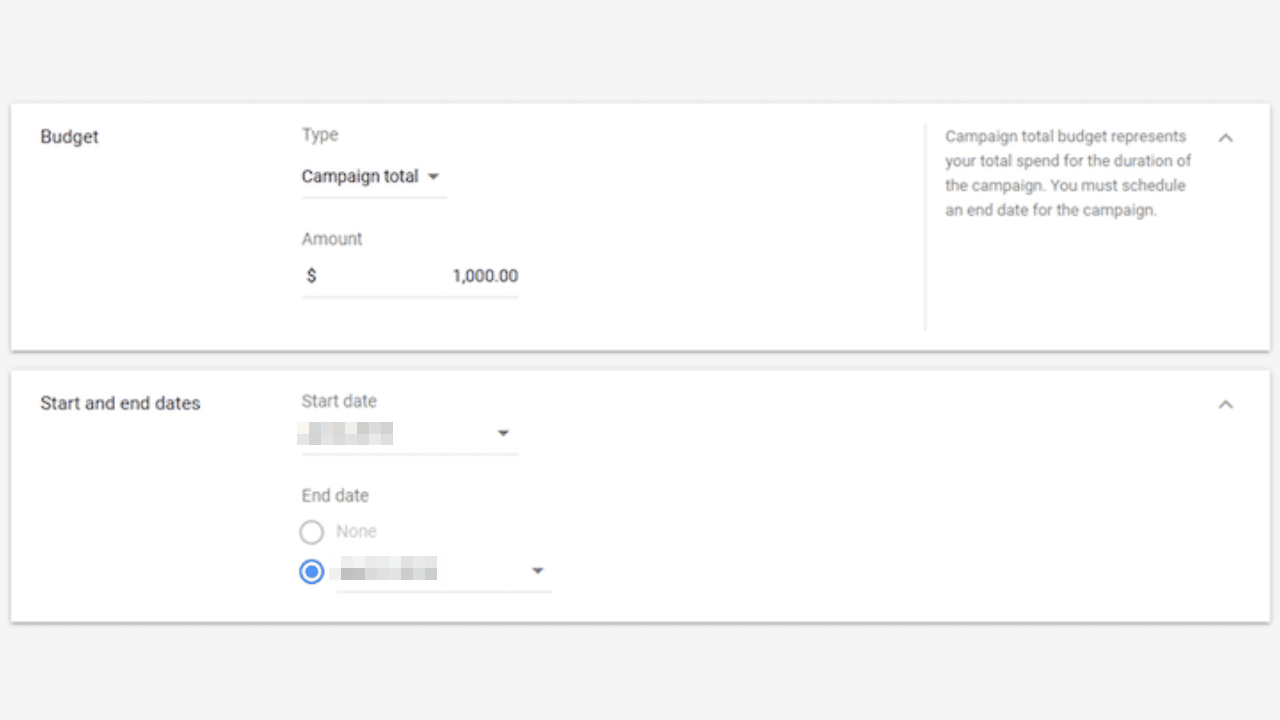Click the Start and end dates heading
The image size is (1280, 720).
pos(120,404)
